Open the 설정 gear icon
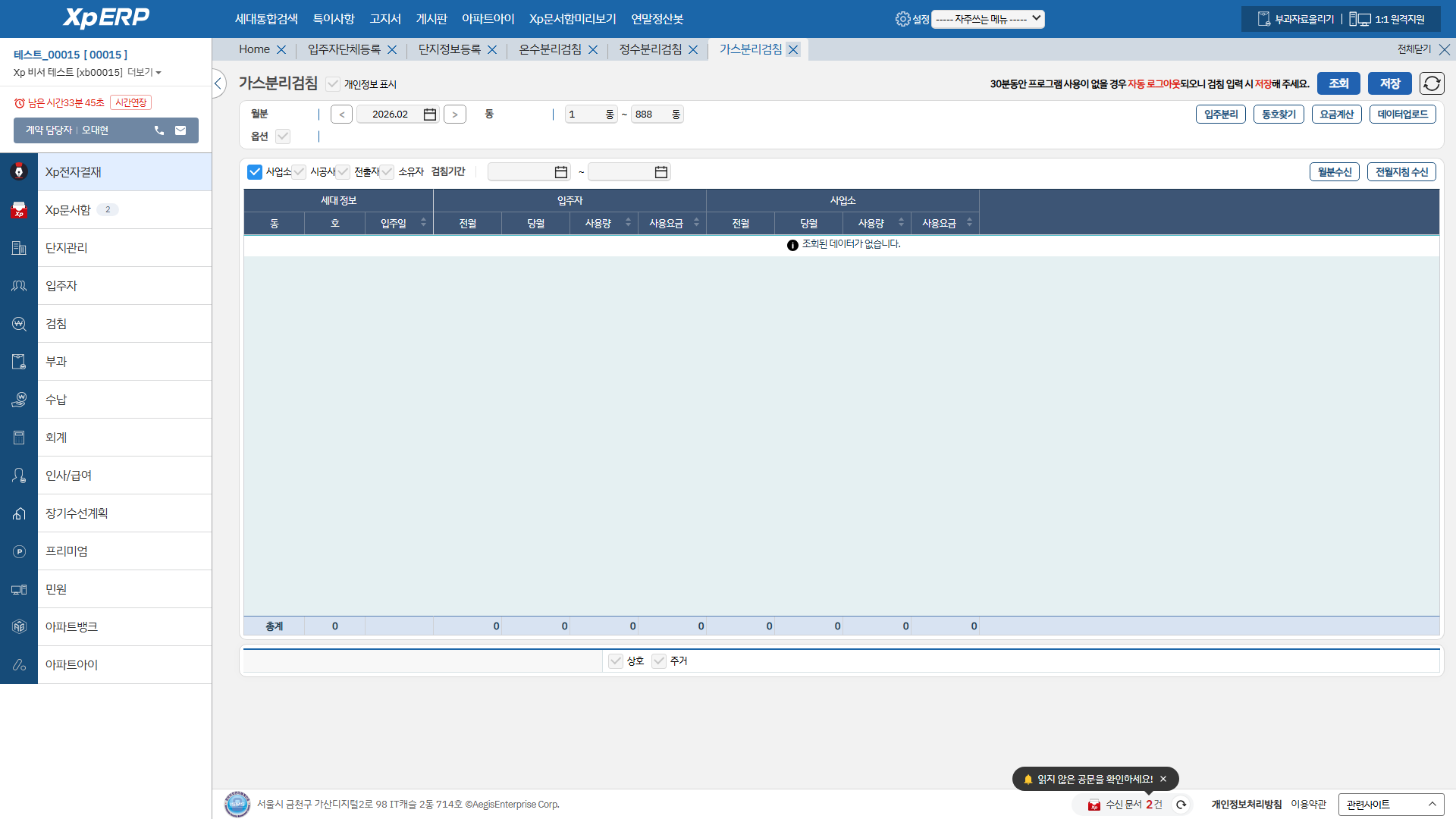This screenshot has height=819, width=1456. [902, 19]
